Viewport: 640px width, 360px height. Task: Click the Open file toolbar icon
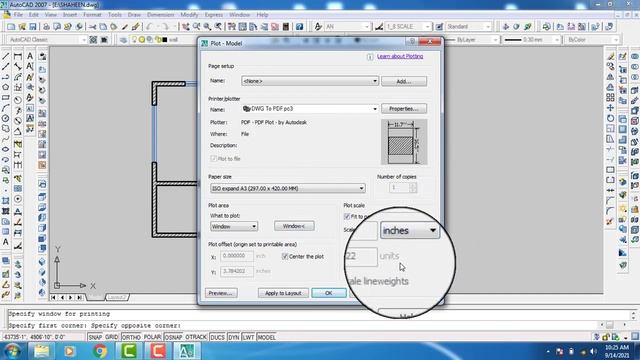22,27
